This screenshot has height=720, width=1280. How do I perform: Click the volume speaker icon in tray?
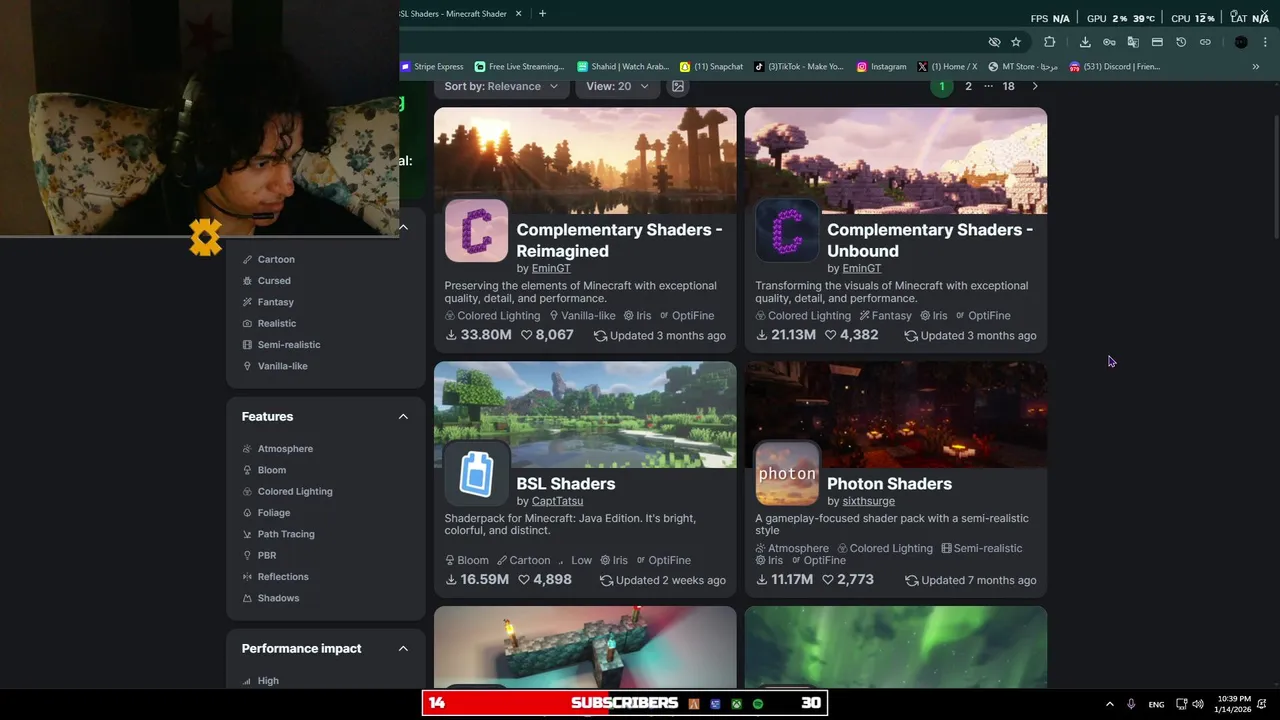click(1198, 704)
